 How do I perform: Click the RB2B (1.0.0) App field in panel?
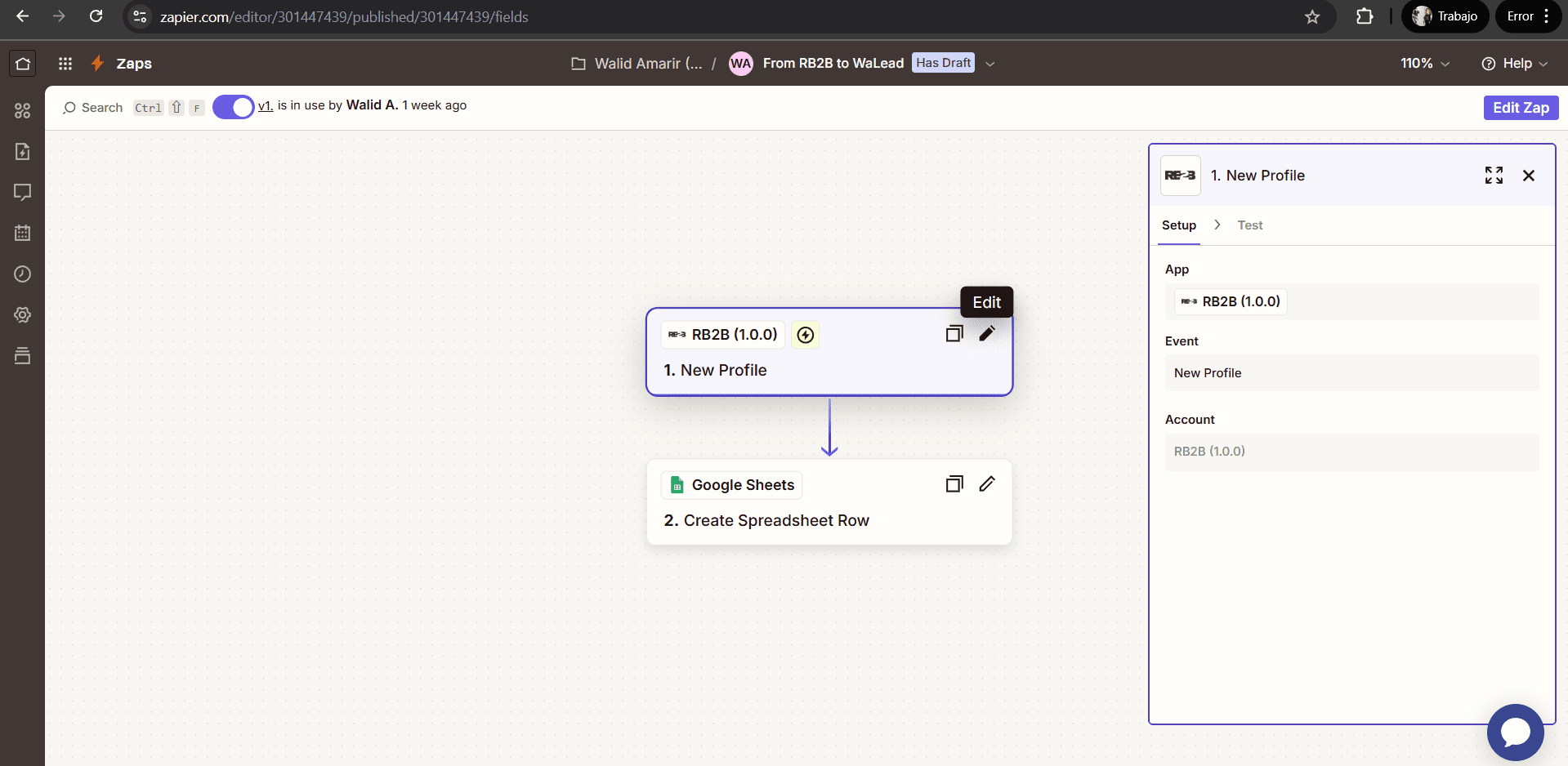click(1352, 301)
